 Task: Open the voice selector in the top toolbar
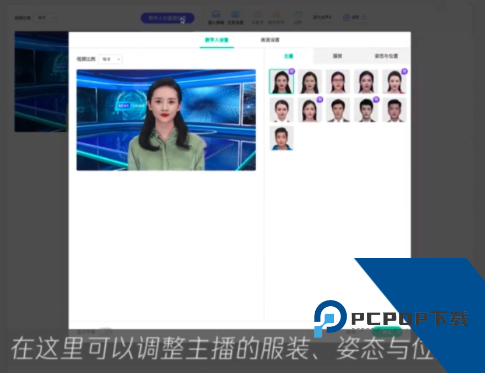tap(322, 17)
